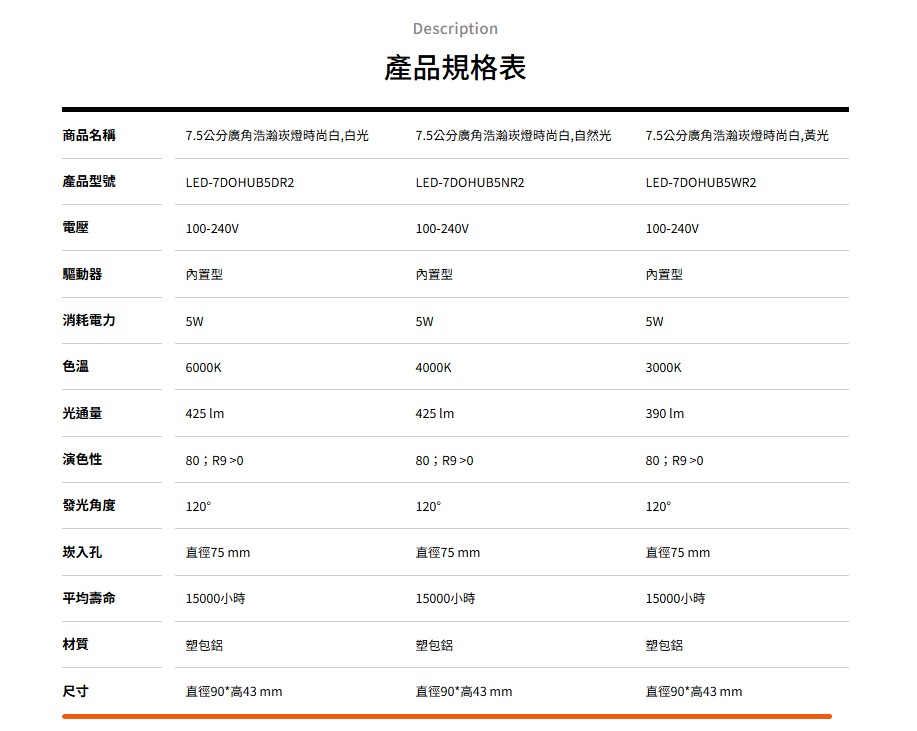Click 120° in the 自然光 column
Image resolution: width=917 pixels, height=731 pixels.
pos(428,506)
